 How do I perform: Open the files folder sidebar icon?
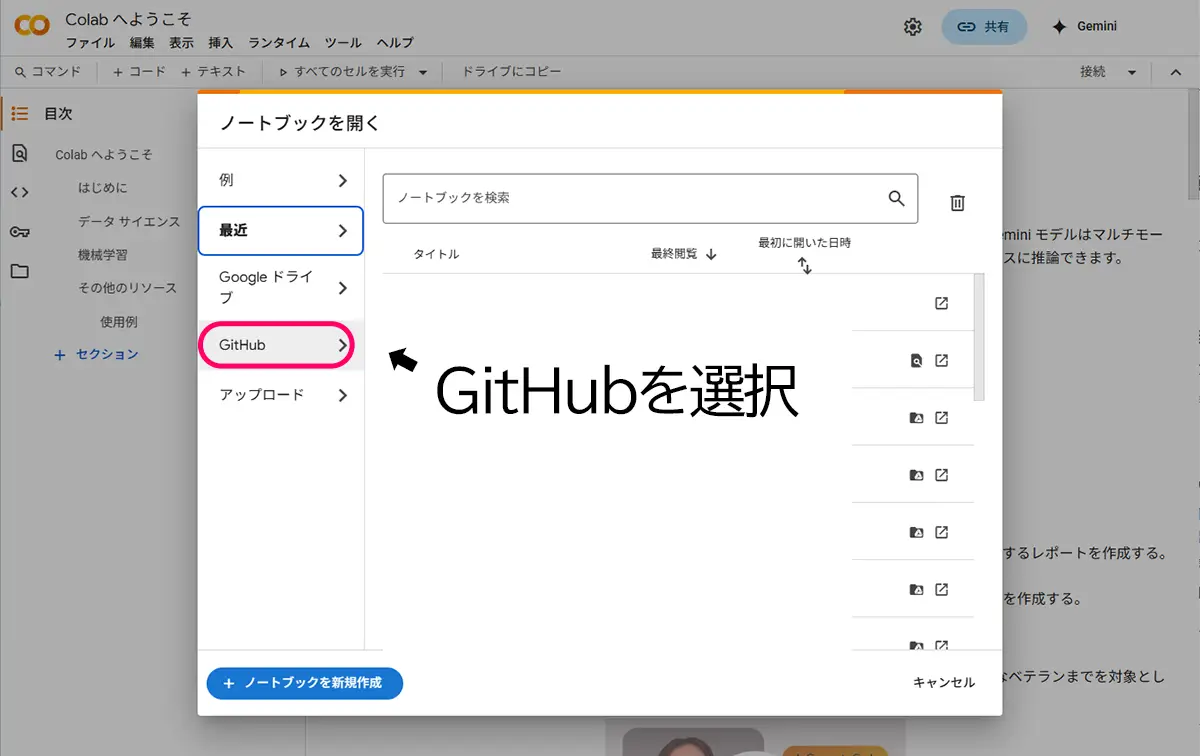(19, 271)
